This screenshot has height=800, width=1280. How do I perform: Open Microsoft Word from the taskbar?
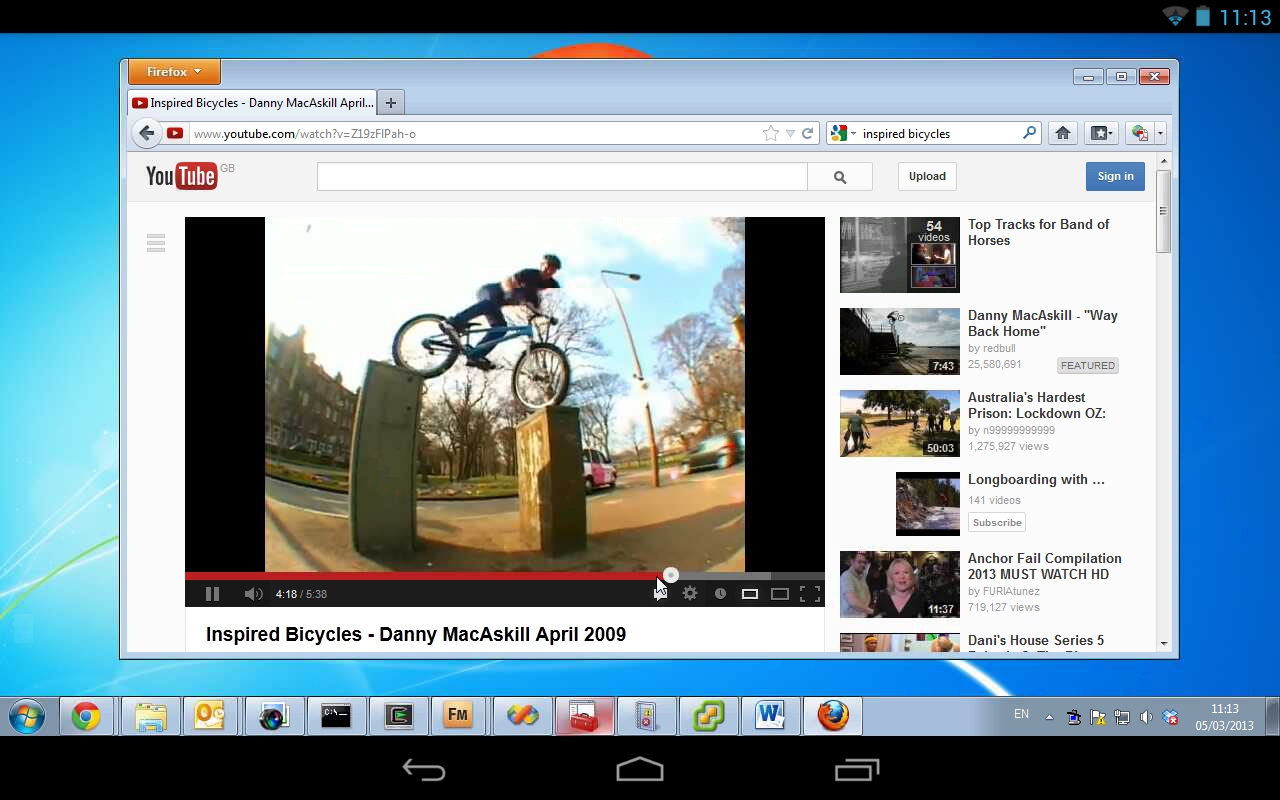click(770, 716)
